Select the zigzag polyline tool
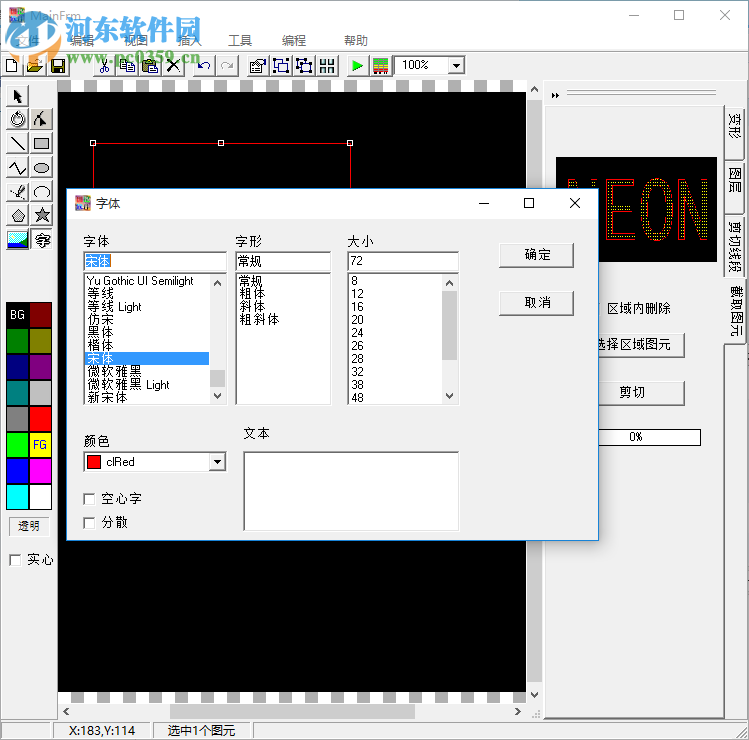 (x=18, y=167)
